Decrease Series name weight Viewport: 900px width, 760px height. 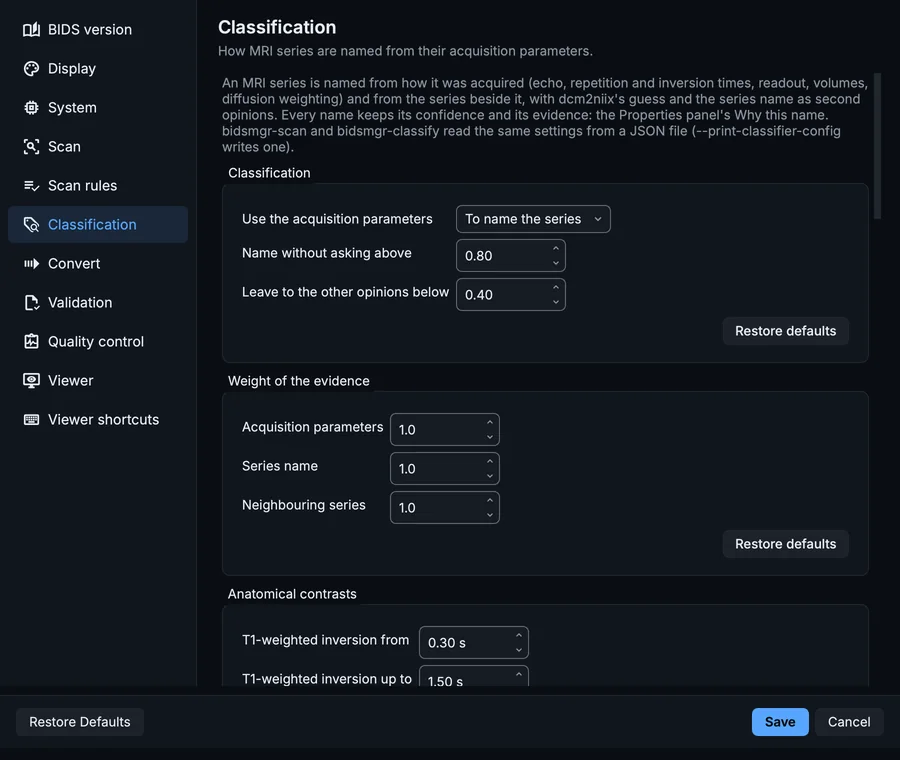click(490, 476)
